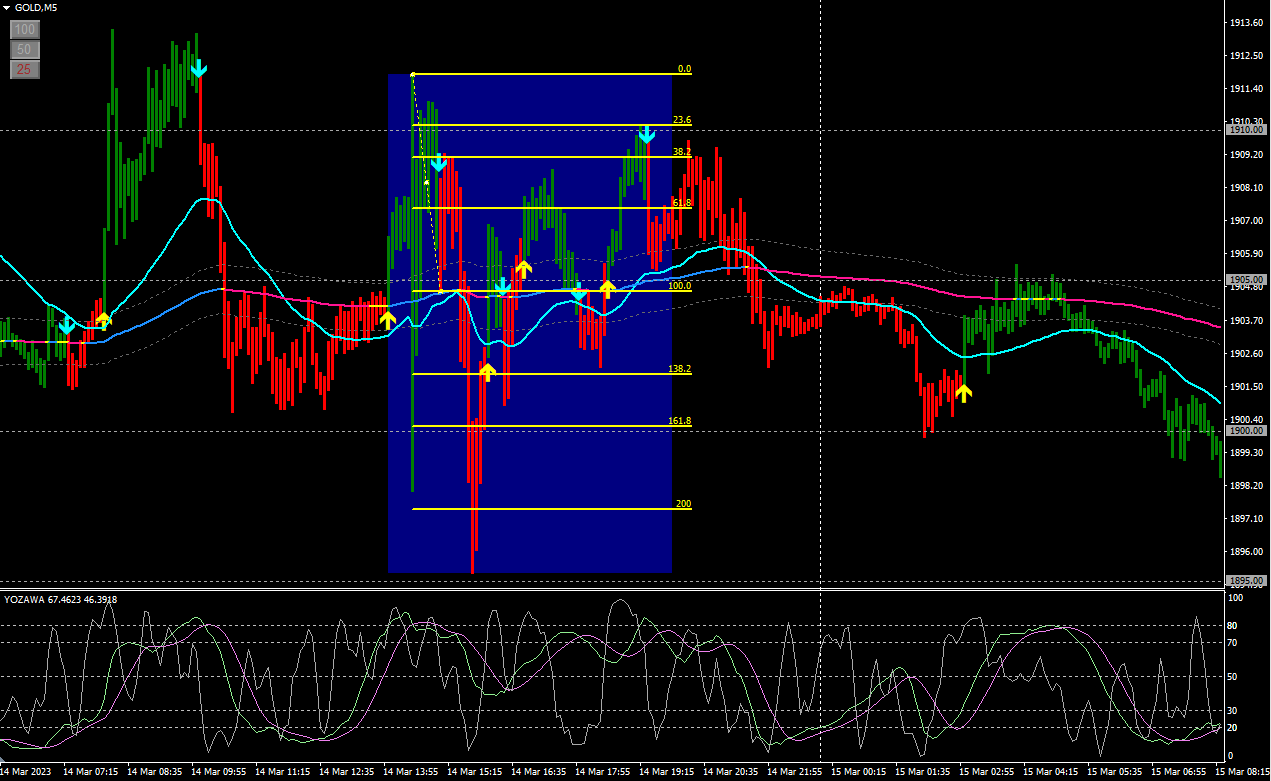This screenshot has width=1271, height=781.
Task: Click the 14 Mar 07:15 time label
Action: click(90, 772)
